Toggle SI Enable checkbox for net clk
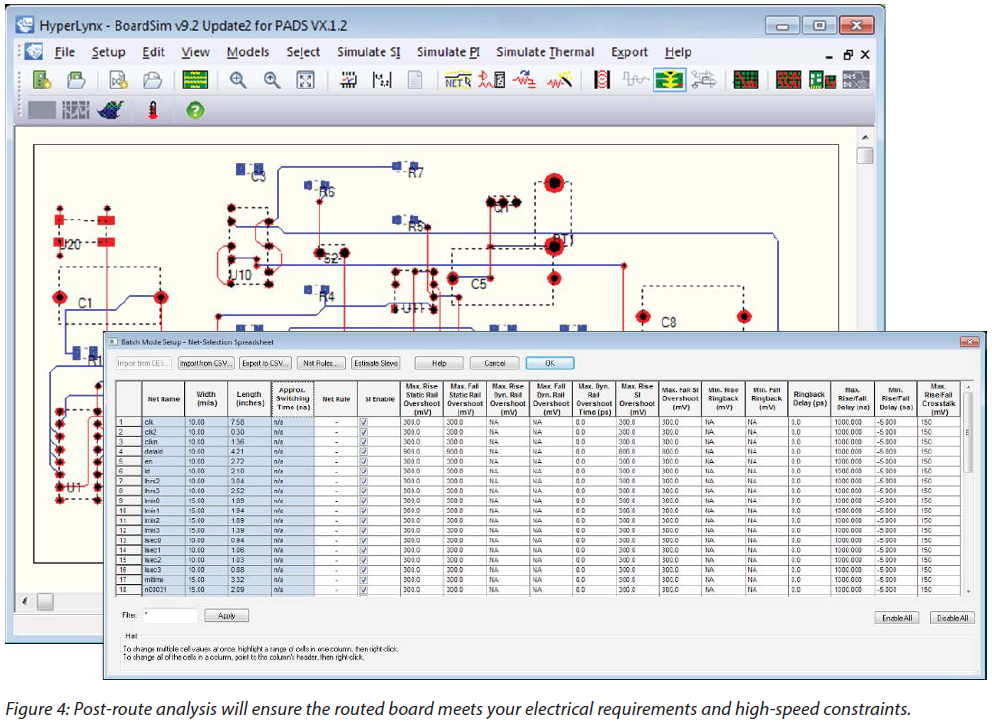The height and width of the screenshot is (726, 992). [x=363, y=423]
